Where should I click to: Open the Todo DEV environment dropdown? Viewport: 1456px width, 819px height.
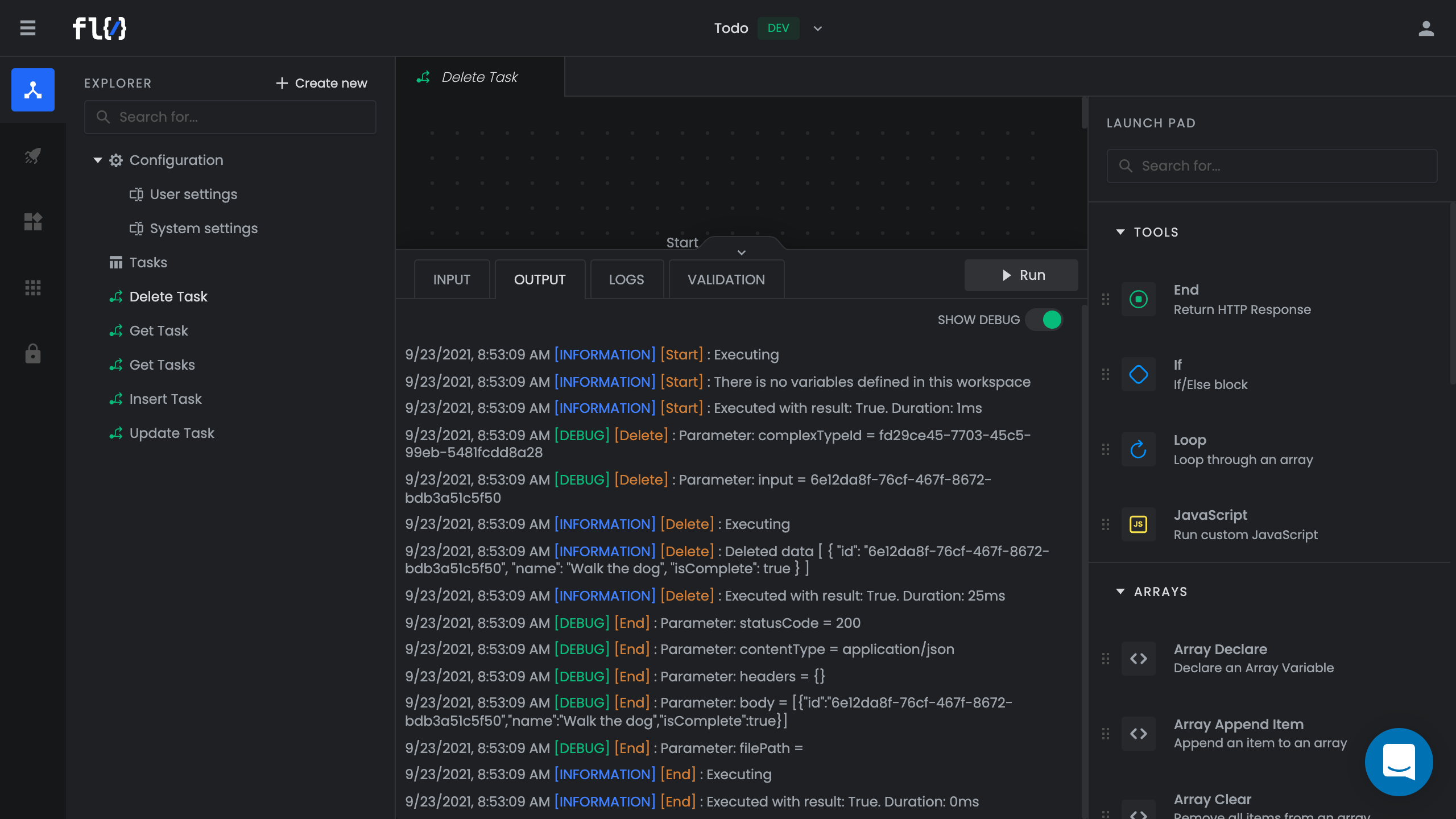[x=818, y=28]
